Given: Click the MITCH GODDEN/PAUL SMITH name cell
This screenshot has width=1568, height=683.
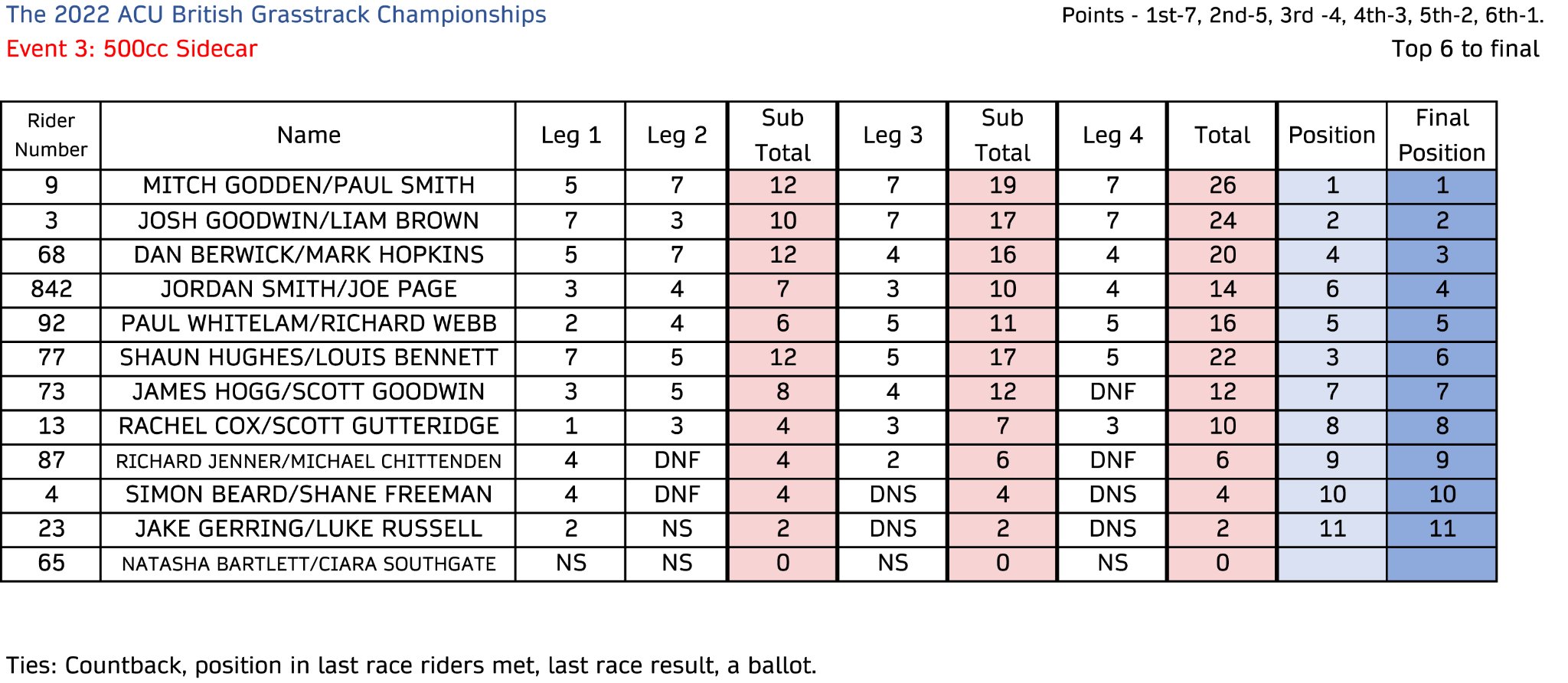Looking at the screenshot, I should [x=308, y=185].
